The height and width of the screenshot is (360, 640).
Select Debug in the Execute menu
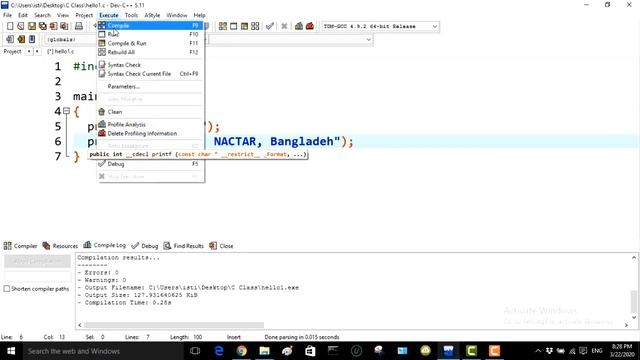click(x=150, y=164)
